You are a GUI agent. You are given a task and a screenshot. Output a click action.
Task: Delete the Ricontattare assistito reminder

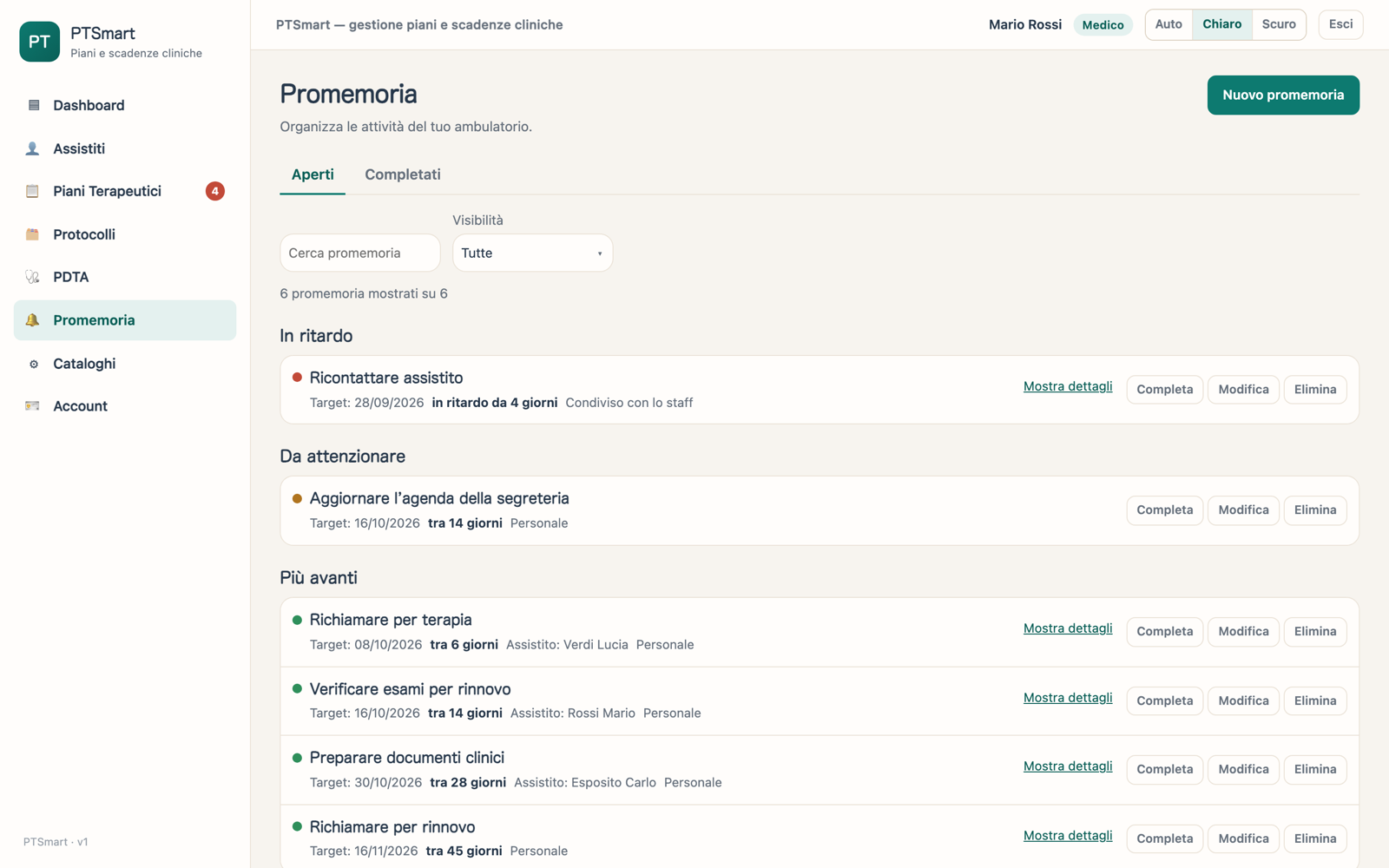click(x=1315, y=390)
